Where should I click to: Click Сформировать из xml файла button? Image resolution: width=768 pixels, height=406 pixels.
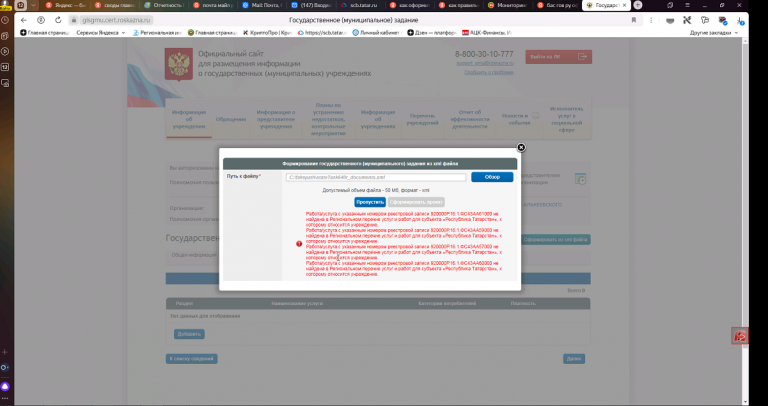pos(555,240)
